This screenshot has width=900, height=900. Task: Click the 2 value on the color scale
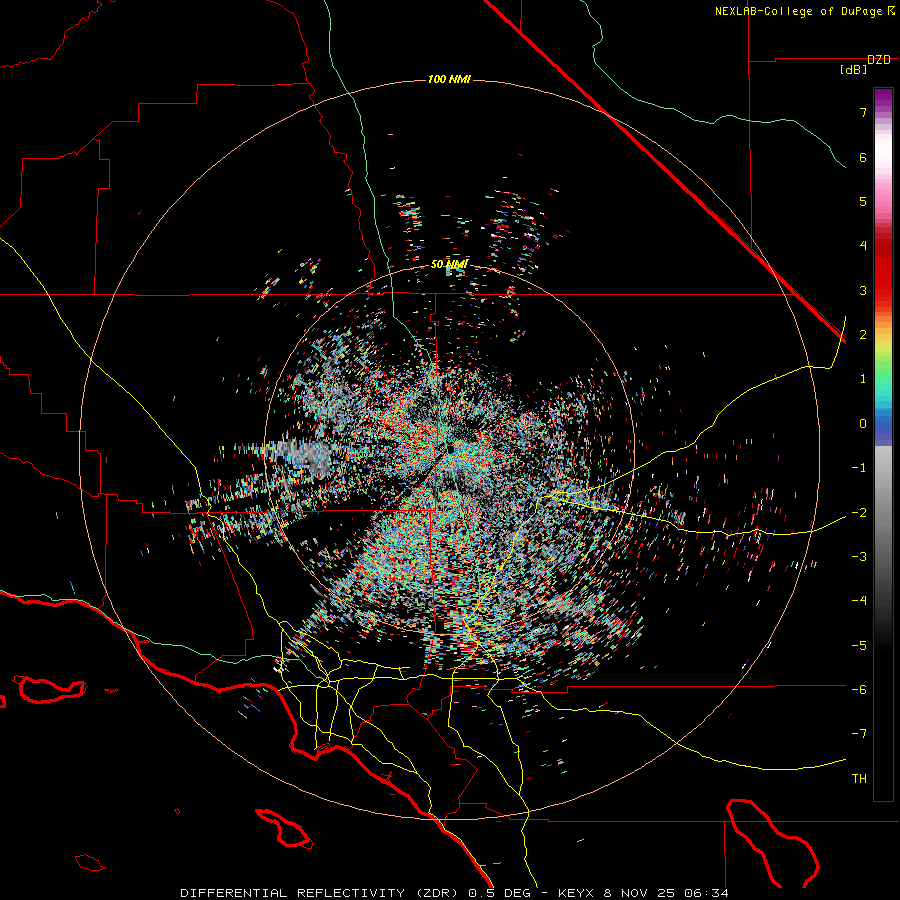863,335
